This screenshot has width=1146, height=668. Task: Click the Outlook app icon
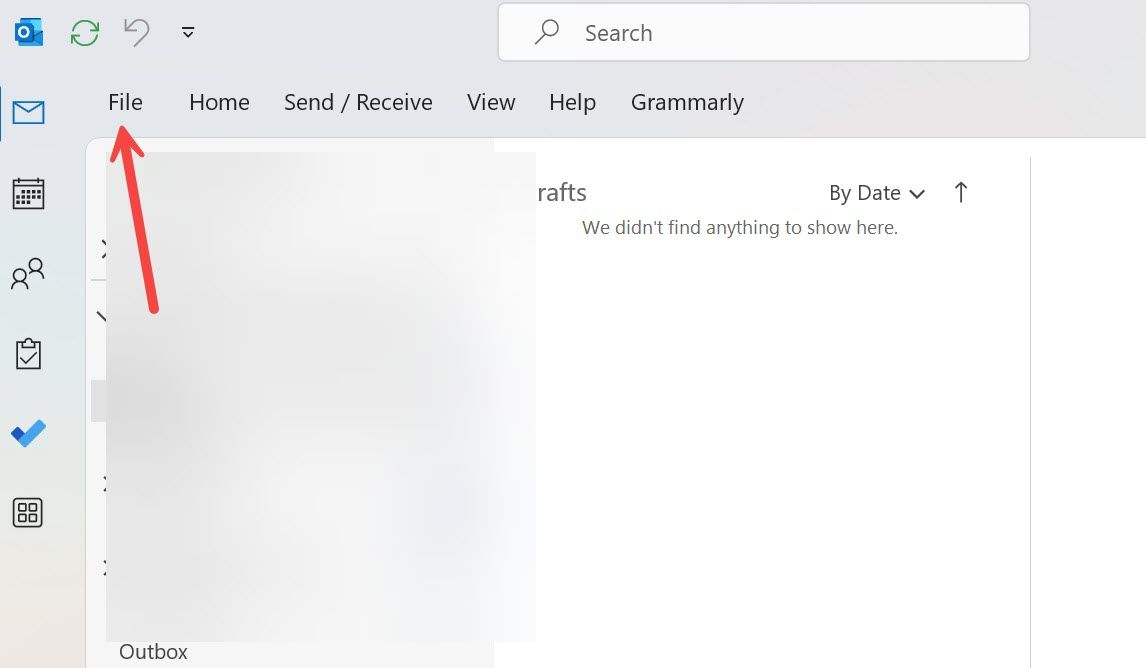(x=28, y=31)
